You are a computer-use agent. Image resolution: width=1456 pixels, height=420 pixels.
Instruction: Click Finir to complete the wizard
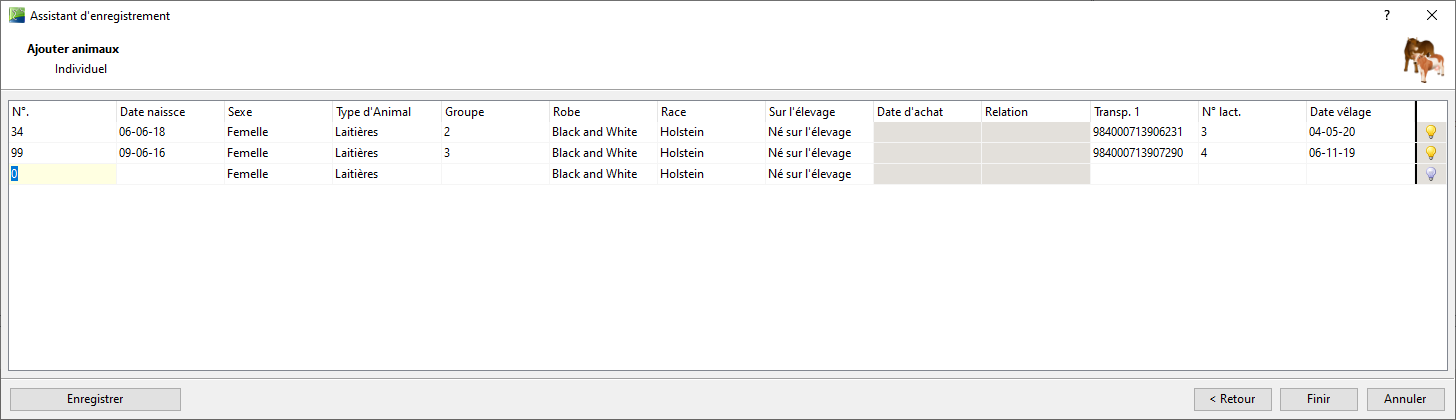coord(1318,398)
